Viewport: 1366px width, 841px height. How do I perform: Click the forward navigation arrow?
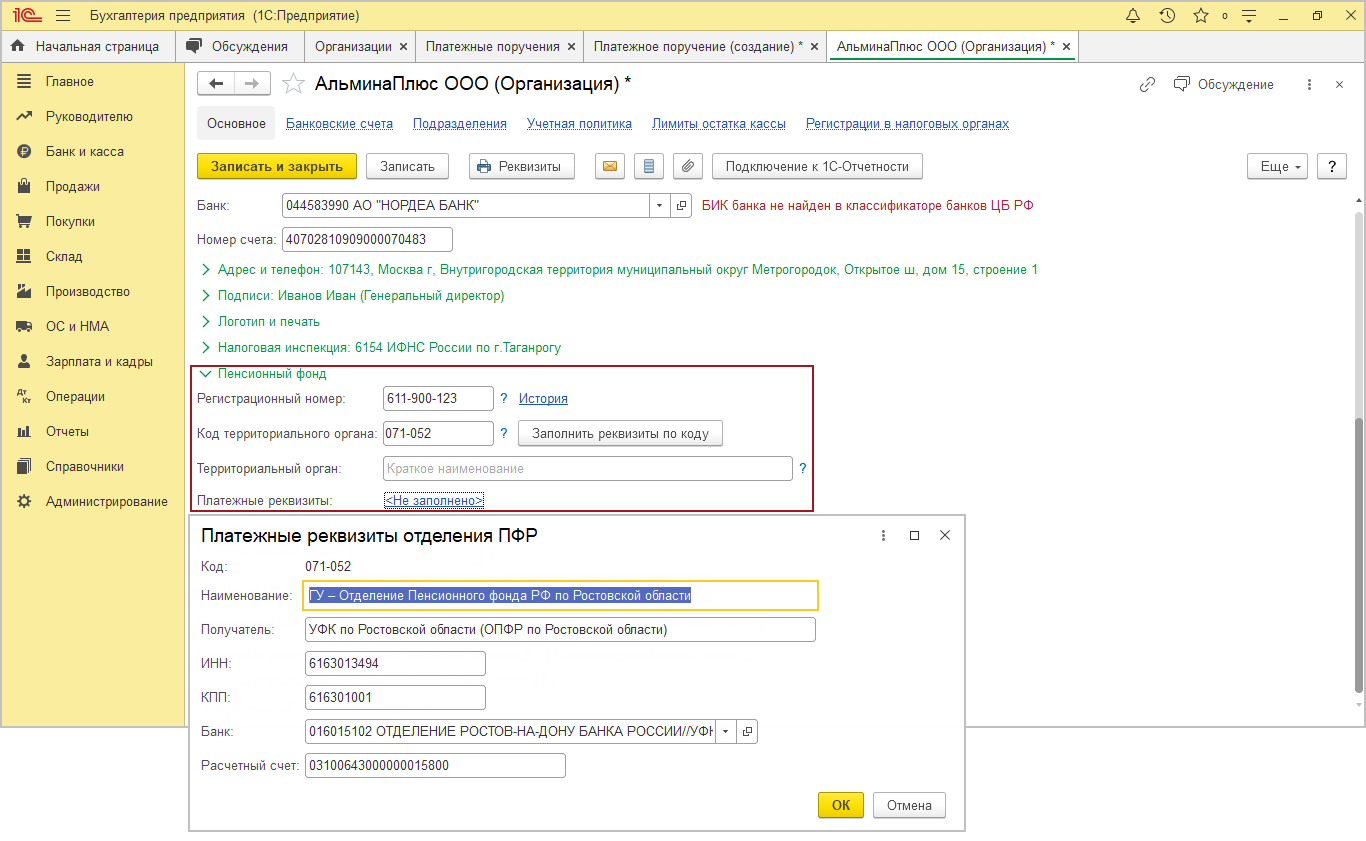252,84
